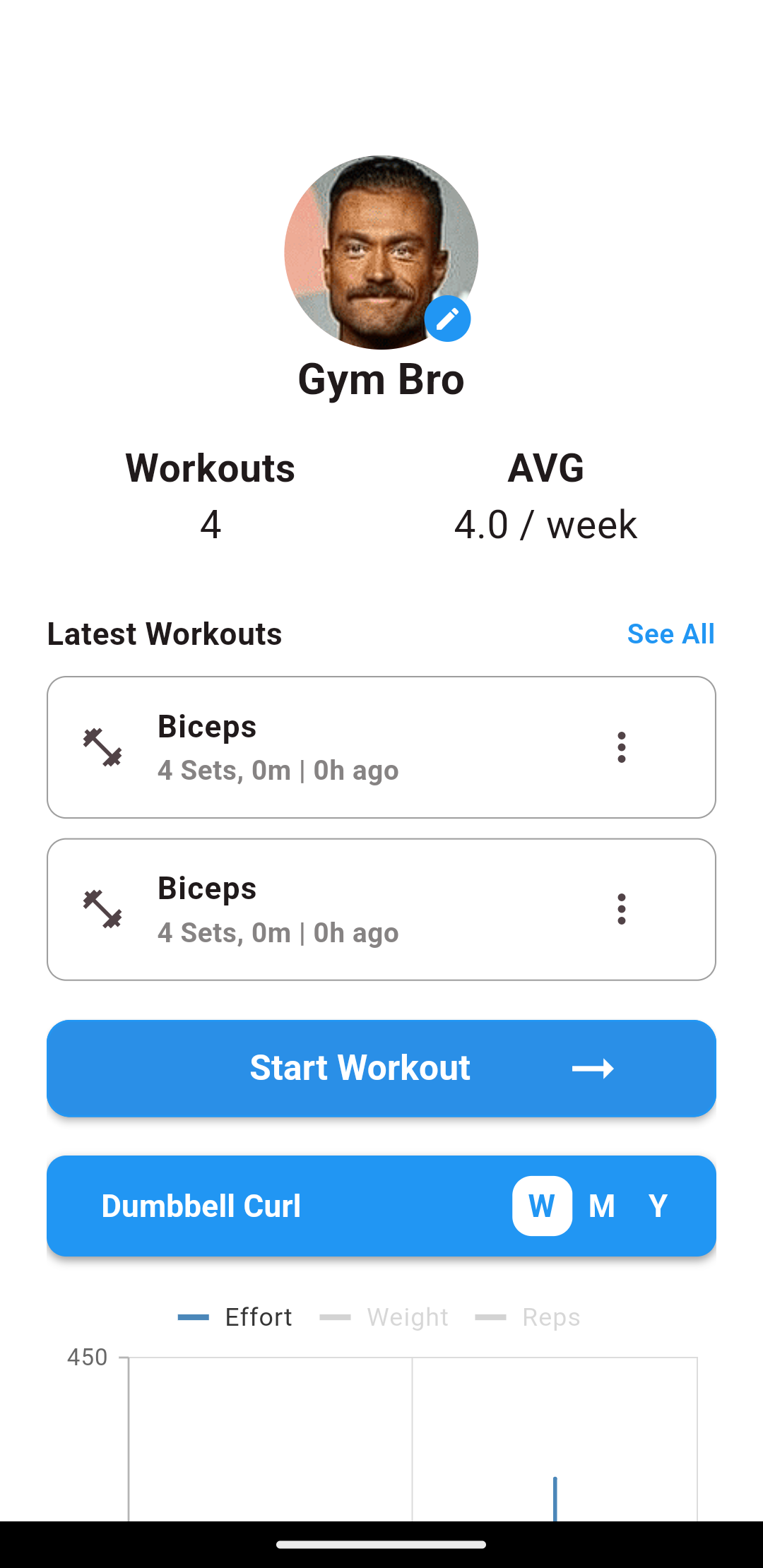This screenshot has height=1568, width=763.
Task: Tap dumbbell icon on first Biceps card
Action: (x=102, y=747)
